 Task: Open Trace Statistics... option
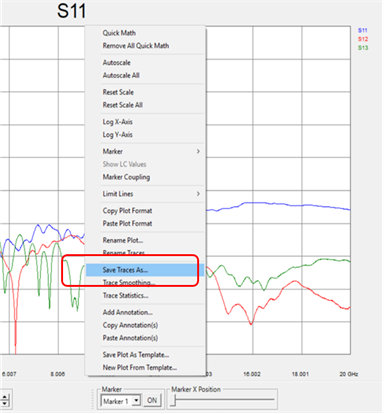pyautogui.click(x=145, y=296)
